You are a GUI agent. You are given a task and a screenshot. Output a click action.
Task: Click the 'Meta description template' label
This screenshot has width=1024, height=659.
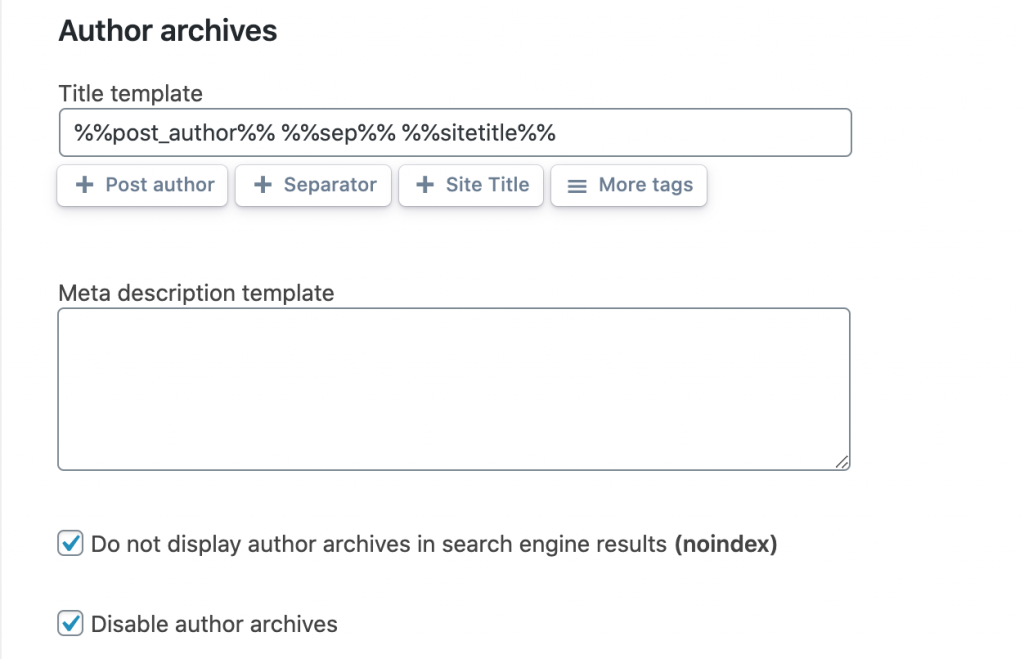pyautogui.click(x=196, y=293)
